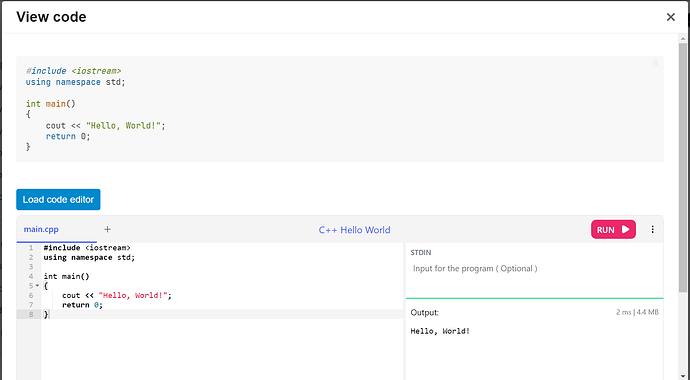Click 'return 0;' in top code snippet

(x=68, y=136)
